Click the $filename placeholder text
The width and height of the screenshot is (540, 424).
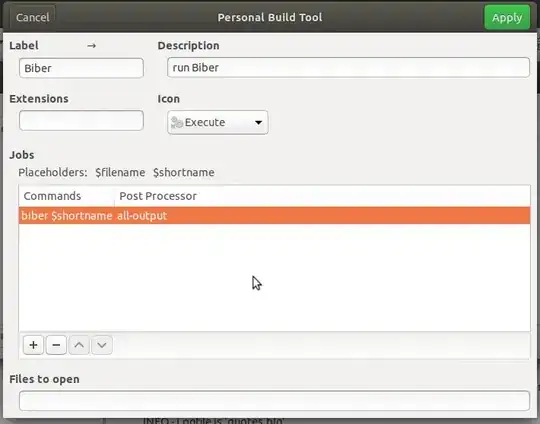(120, 172)
